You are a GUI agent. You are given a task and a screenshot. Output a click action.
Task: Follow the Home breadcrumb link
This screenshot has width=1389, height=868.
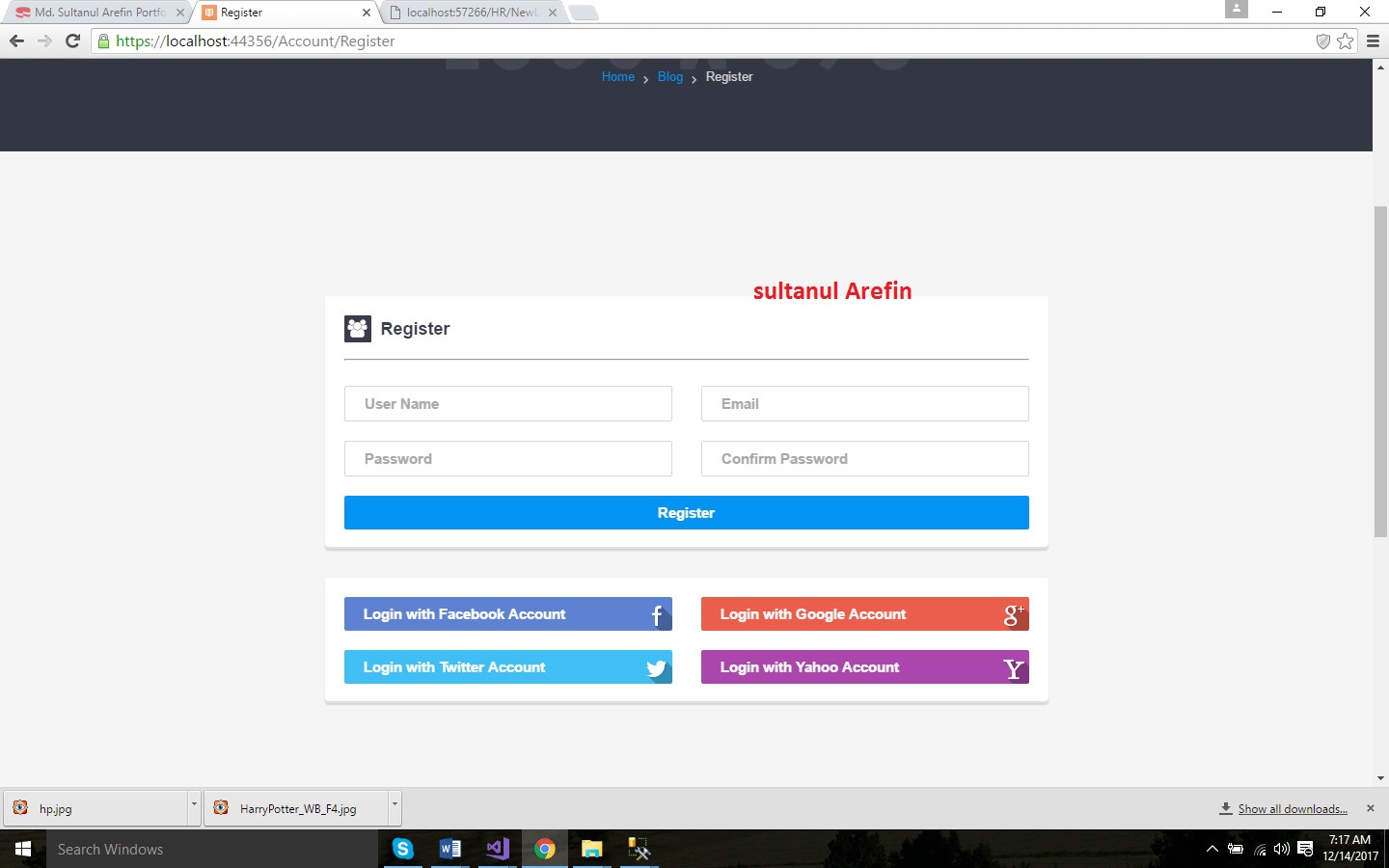(617, 77)
